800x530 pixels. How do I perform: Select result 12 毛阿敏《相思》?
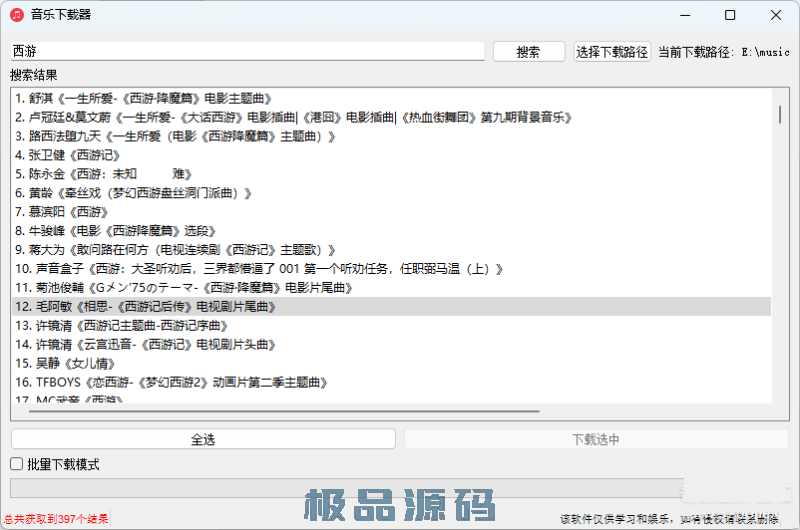coord(145,307)
